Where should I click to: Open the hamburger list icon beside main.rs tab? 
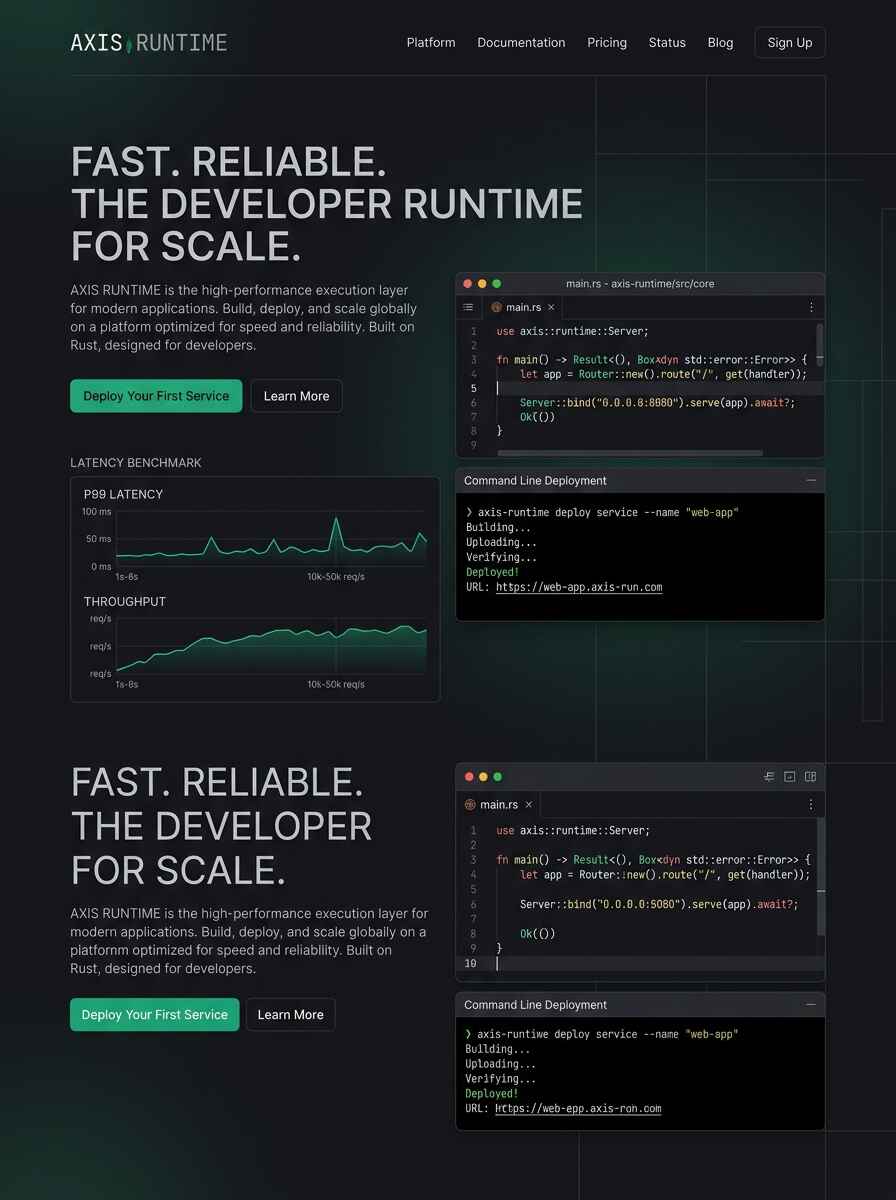point(468,307)
